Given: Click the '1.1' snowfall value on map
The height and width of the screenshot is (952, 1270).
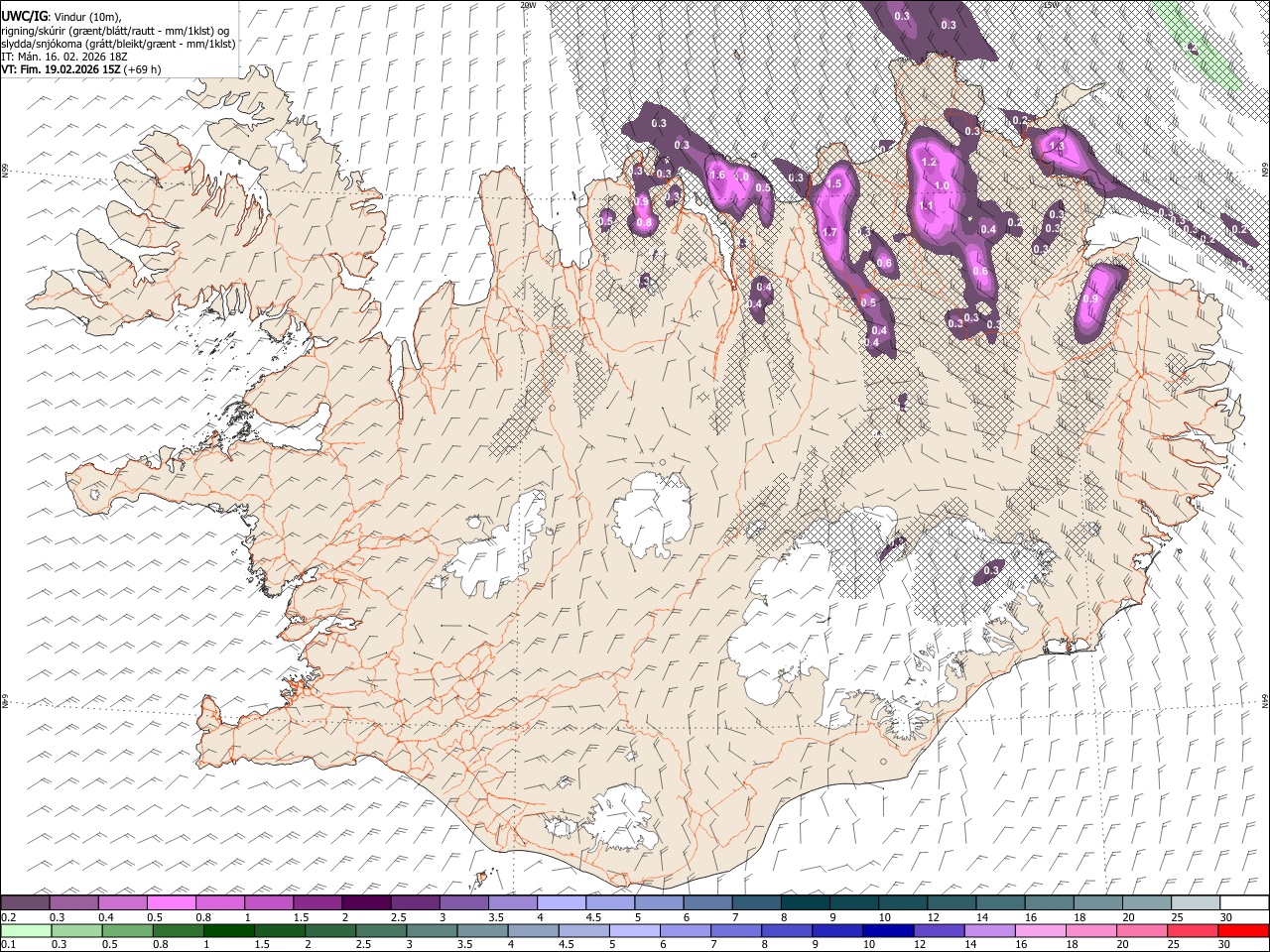Looking at the screenshot, I should click(x=927, y=205).
